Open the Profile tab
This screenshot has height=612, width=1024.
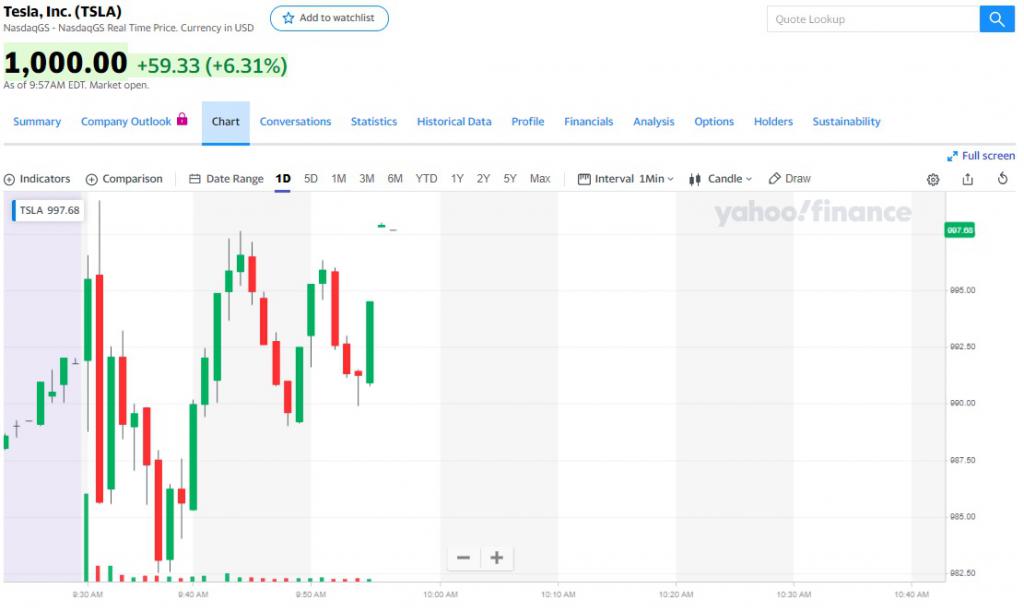point(528,121)
